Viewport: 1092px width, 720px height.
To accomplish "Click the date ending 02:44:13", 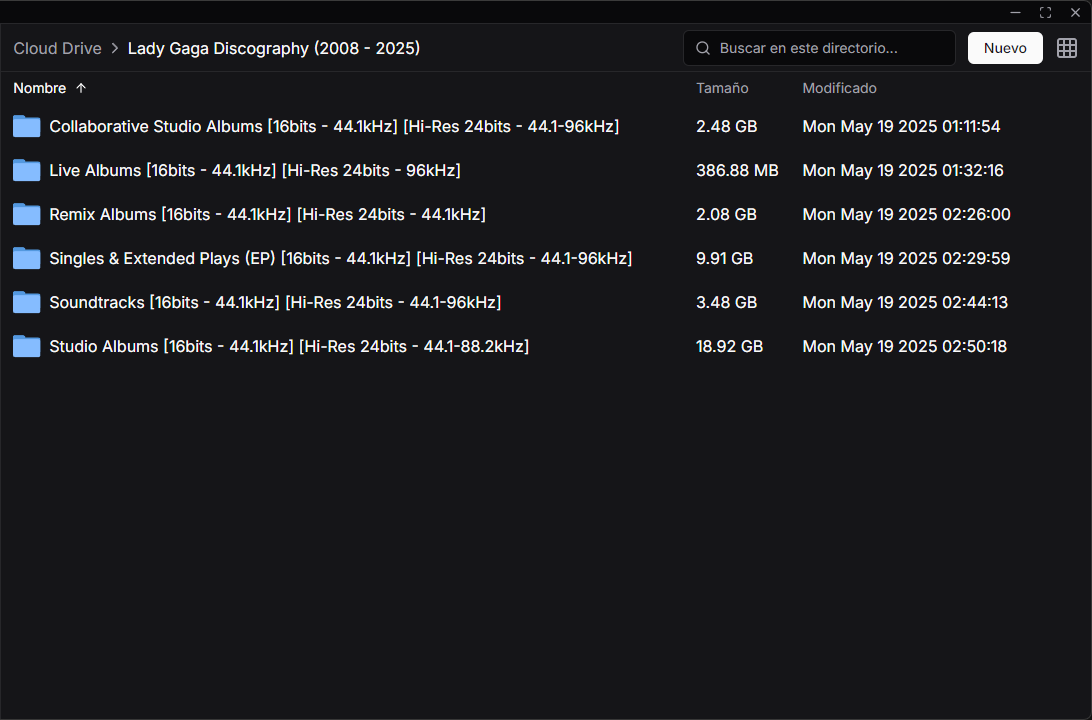I will (x=905, y=302).
